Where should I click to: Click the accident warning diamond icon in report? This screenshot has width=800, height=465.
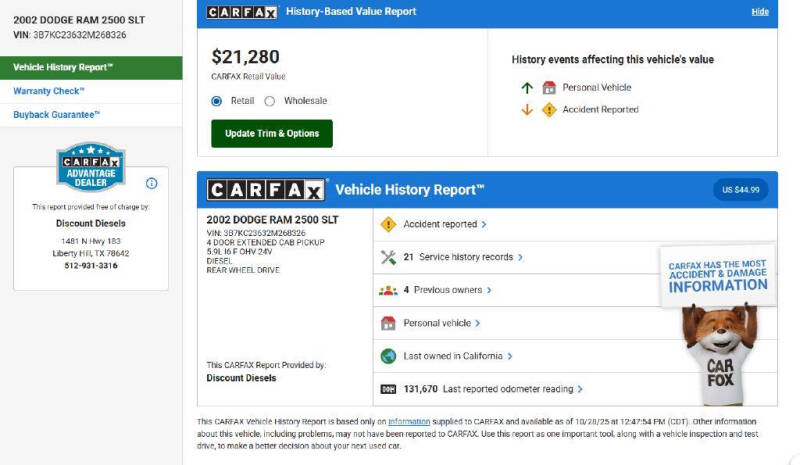click(389, 224)
